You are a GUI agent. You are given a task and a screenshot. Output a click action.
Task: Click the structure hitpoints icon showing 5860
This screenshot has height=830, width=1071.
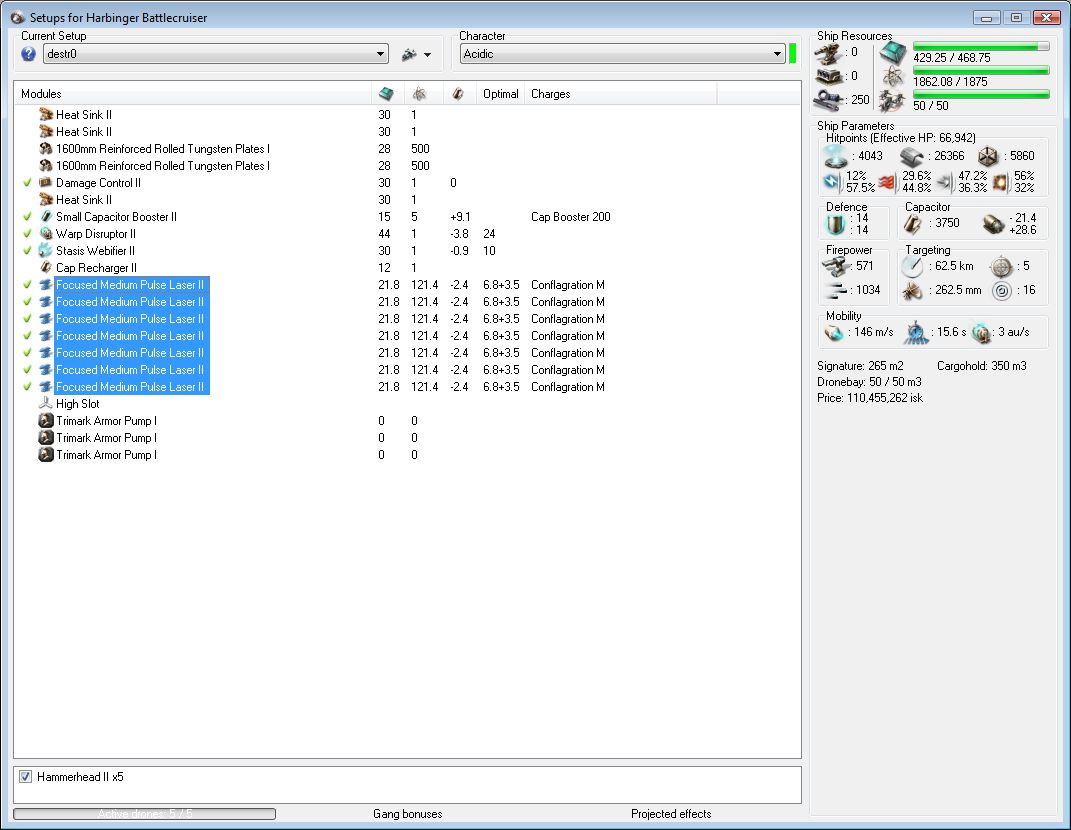[x=988, y=156]
